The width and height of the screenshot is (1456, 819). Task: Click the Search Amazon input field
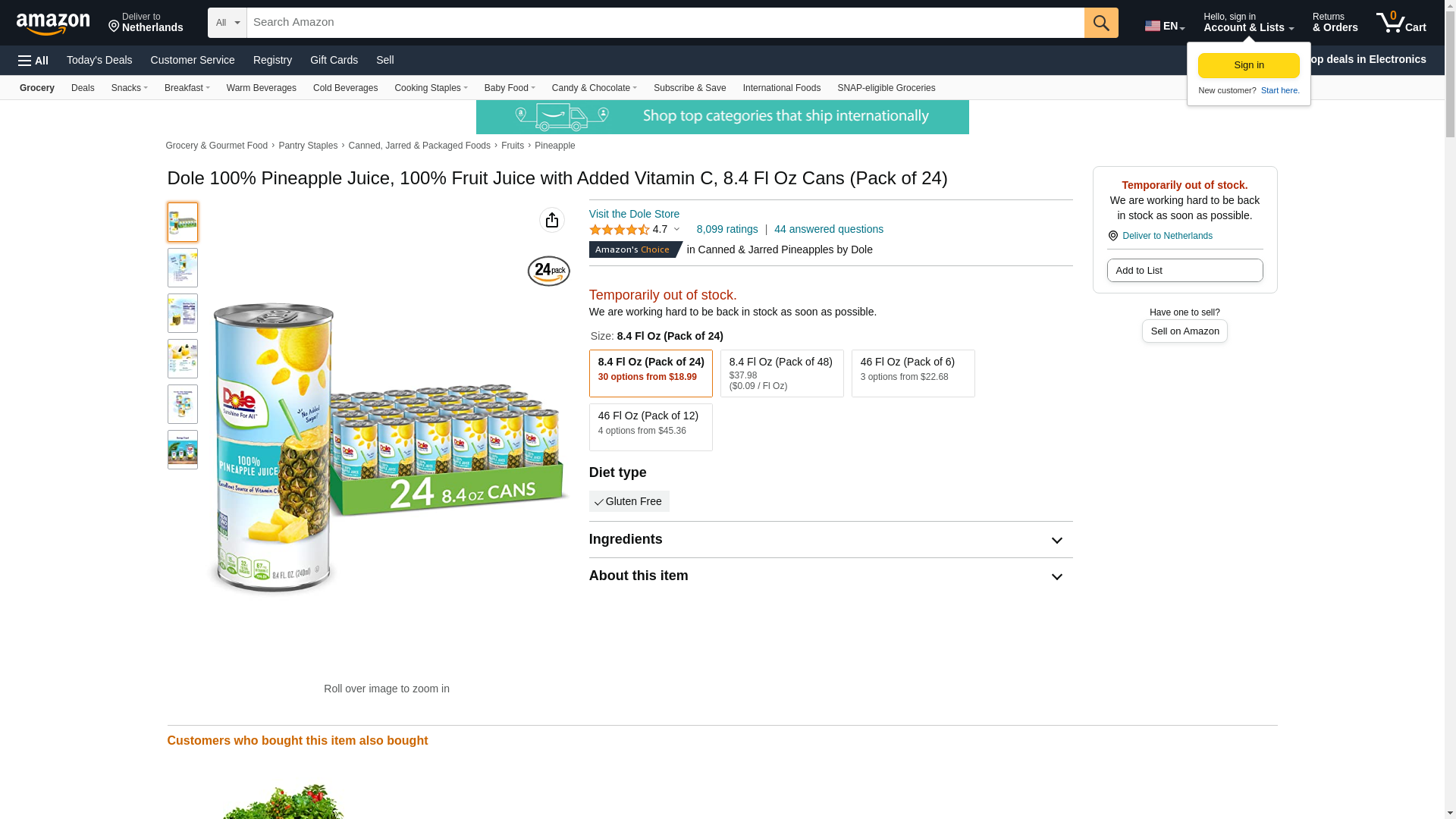point(665,23)
